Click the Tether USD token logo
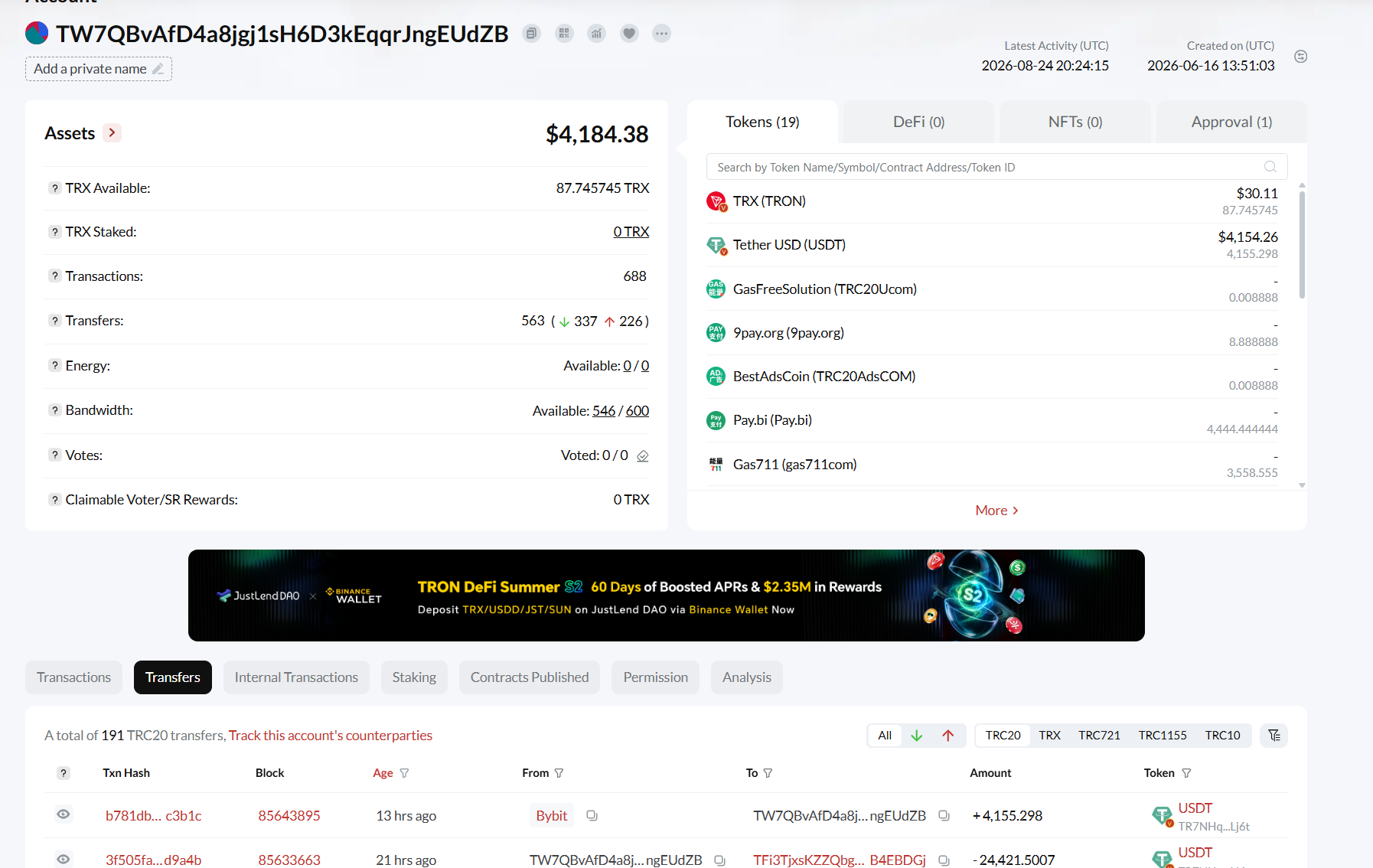The height and width of the screenshot is (868, 1373). 716,245
